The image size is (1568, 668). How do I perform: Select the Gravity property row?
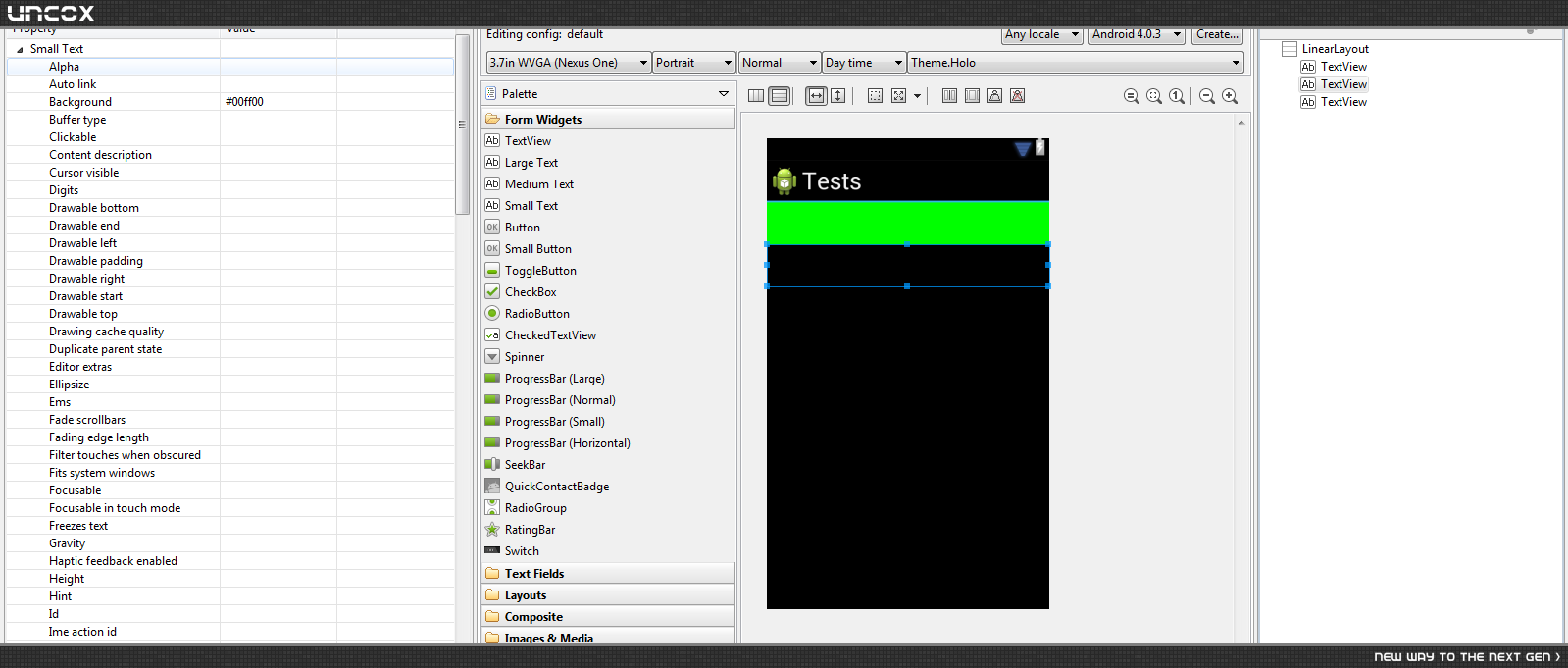coord(230,543)
